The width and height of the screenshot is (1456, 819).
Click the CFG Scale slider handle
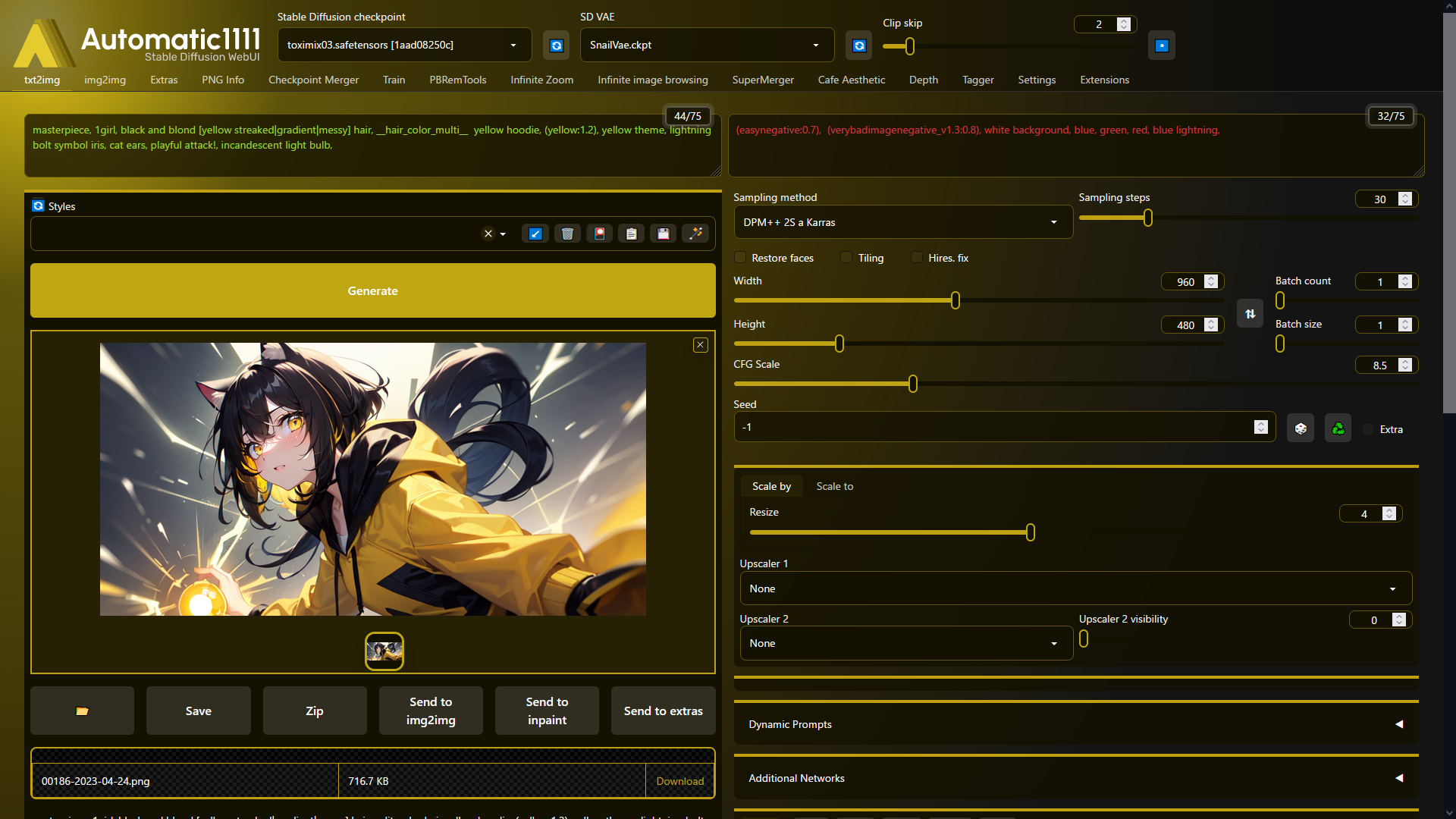(913, 384)
